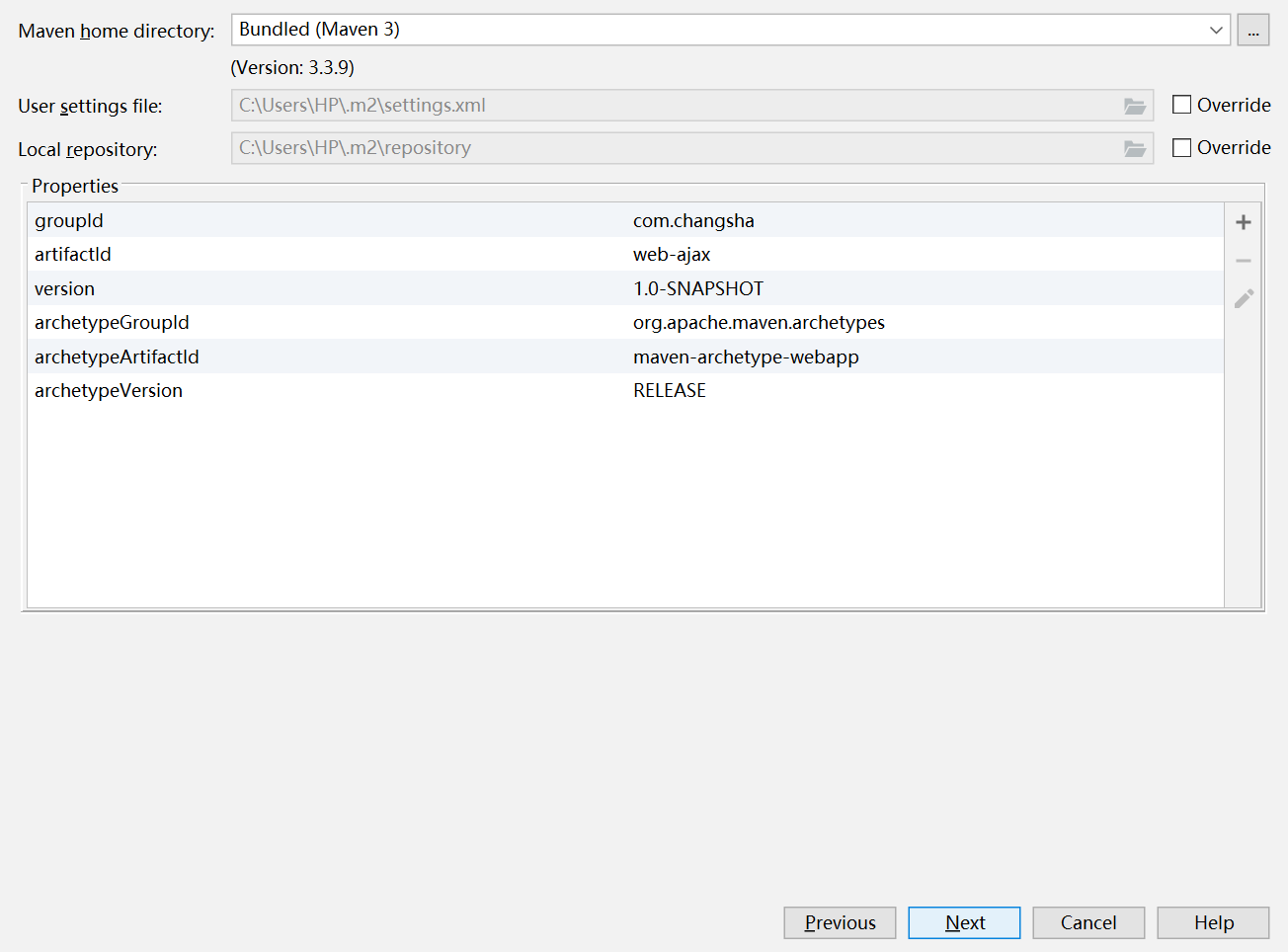Select the version property row
The image size is (1288, 952).
click(x=625, y=288)
